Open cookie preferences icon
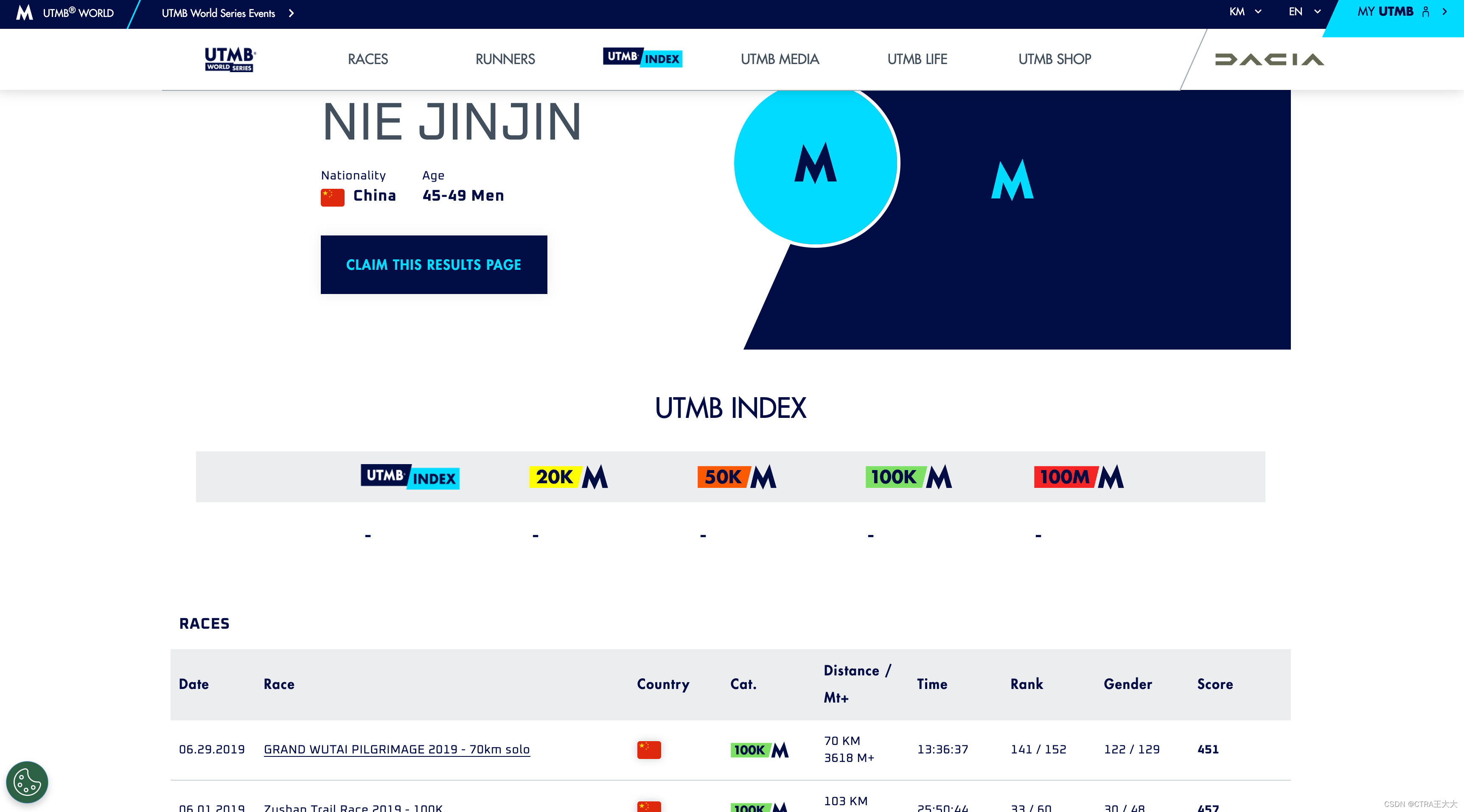The image size is (1464, 812). click(27, 781)
